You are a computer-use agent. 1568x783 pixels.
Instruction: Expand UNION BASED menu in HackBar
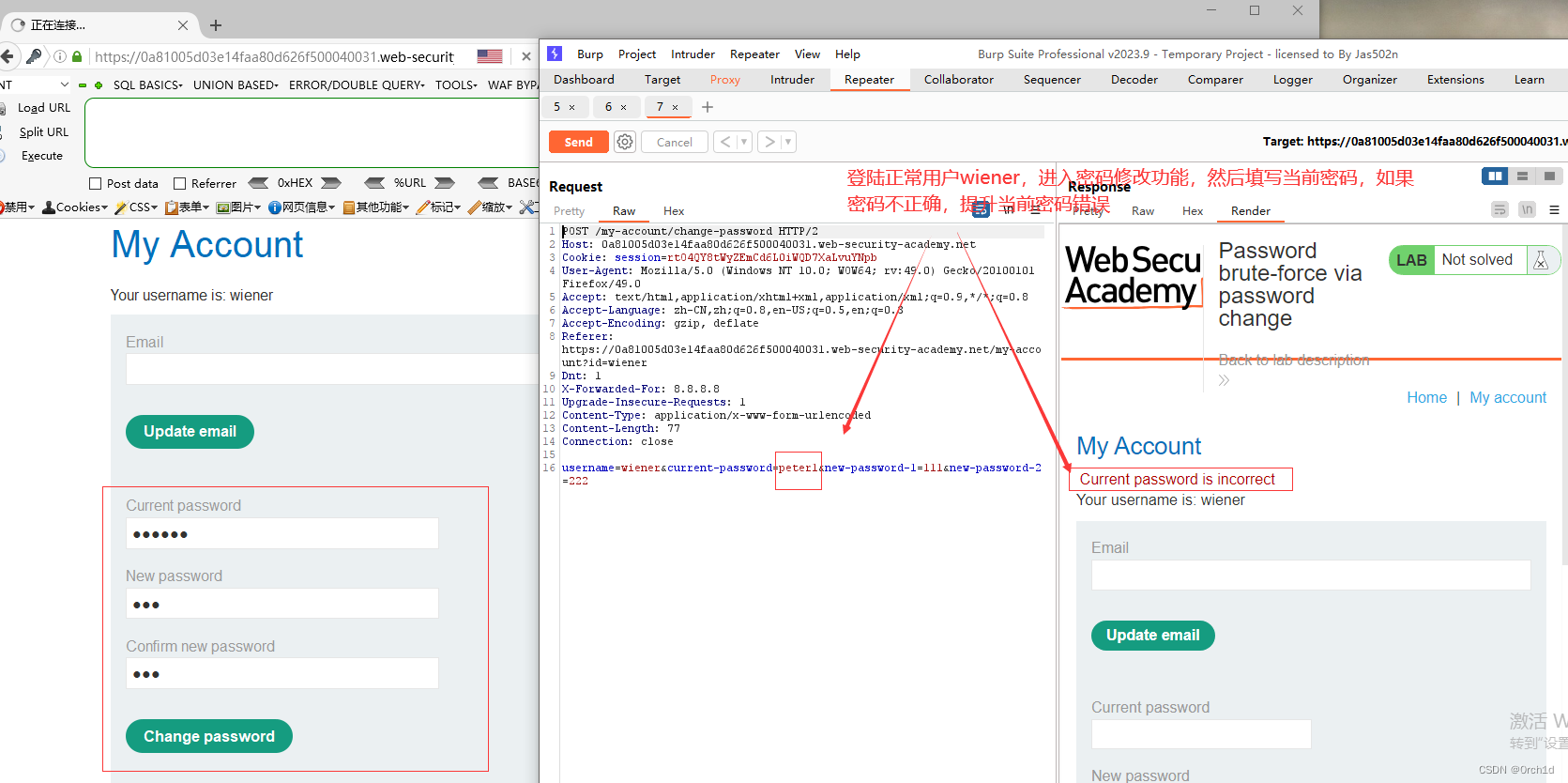click(x=236, y=84)
